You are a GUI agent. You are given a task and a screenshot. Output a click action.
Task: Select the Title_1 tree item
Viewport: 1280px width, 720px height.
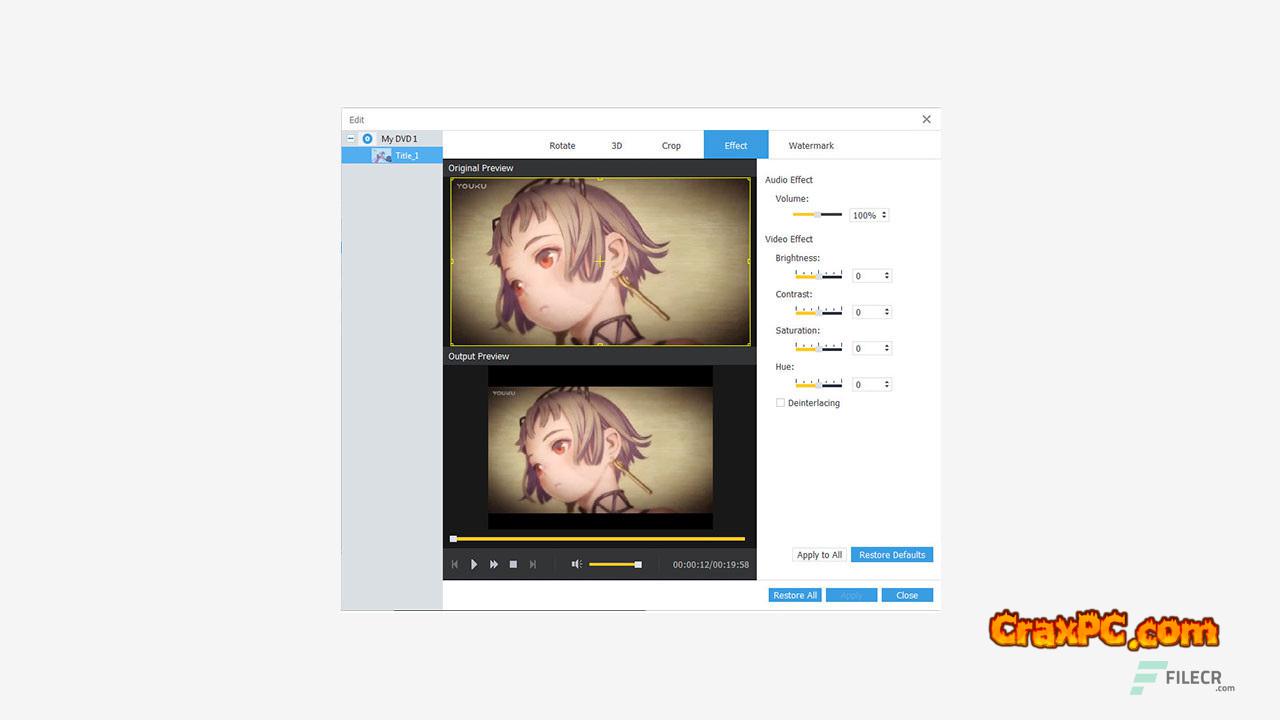pyautogui.click(x=392, y=155)
